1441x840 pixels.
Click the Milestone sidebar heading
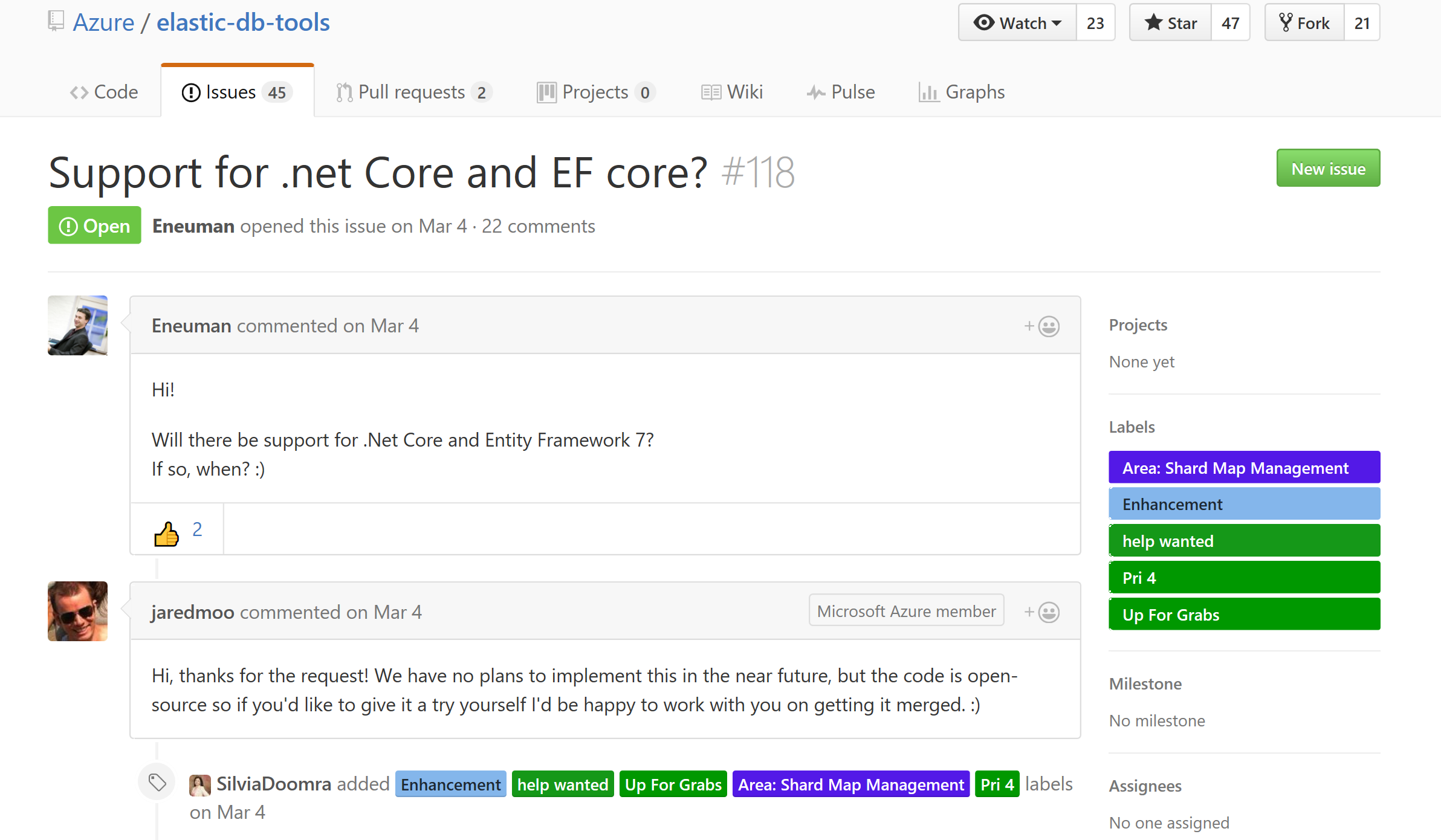coord(1145,683)
